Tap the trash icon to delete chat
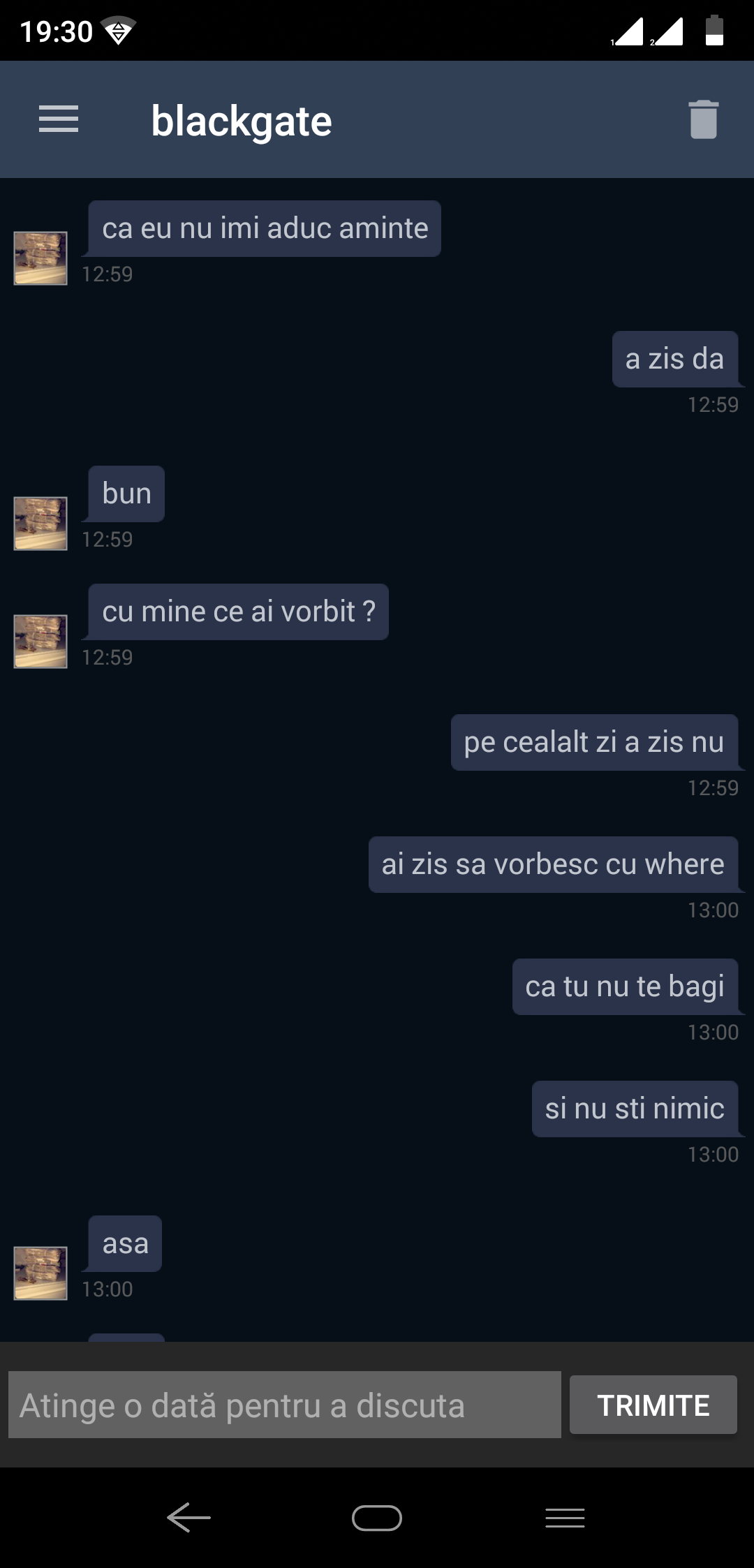 point(703,119)
